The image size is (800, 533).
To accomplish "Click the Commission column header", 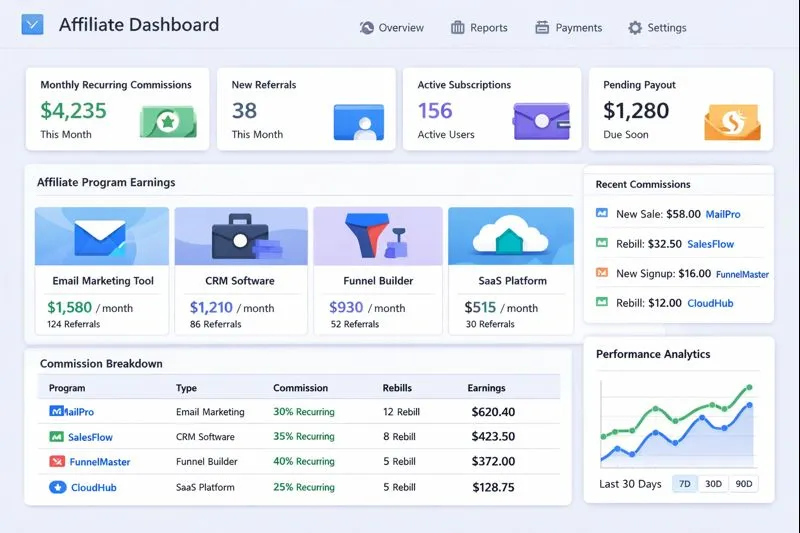I will pyautogui.click(x=301, y=388).
